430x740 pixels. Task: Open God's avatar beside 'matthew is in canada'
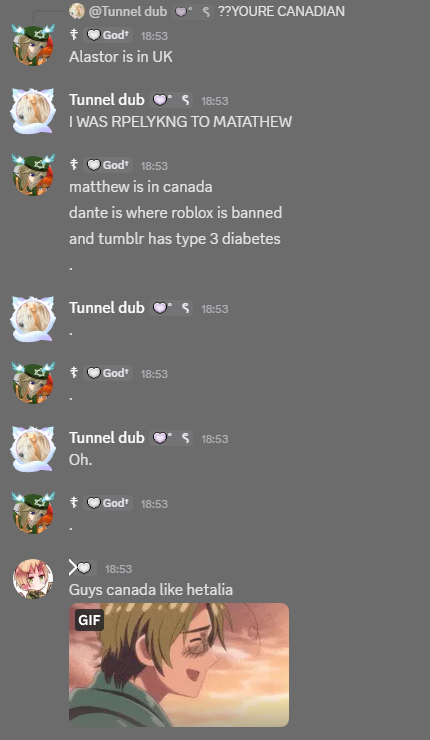tap(33, 175)
